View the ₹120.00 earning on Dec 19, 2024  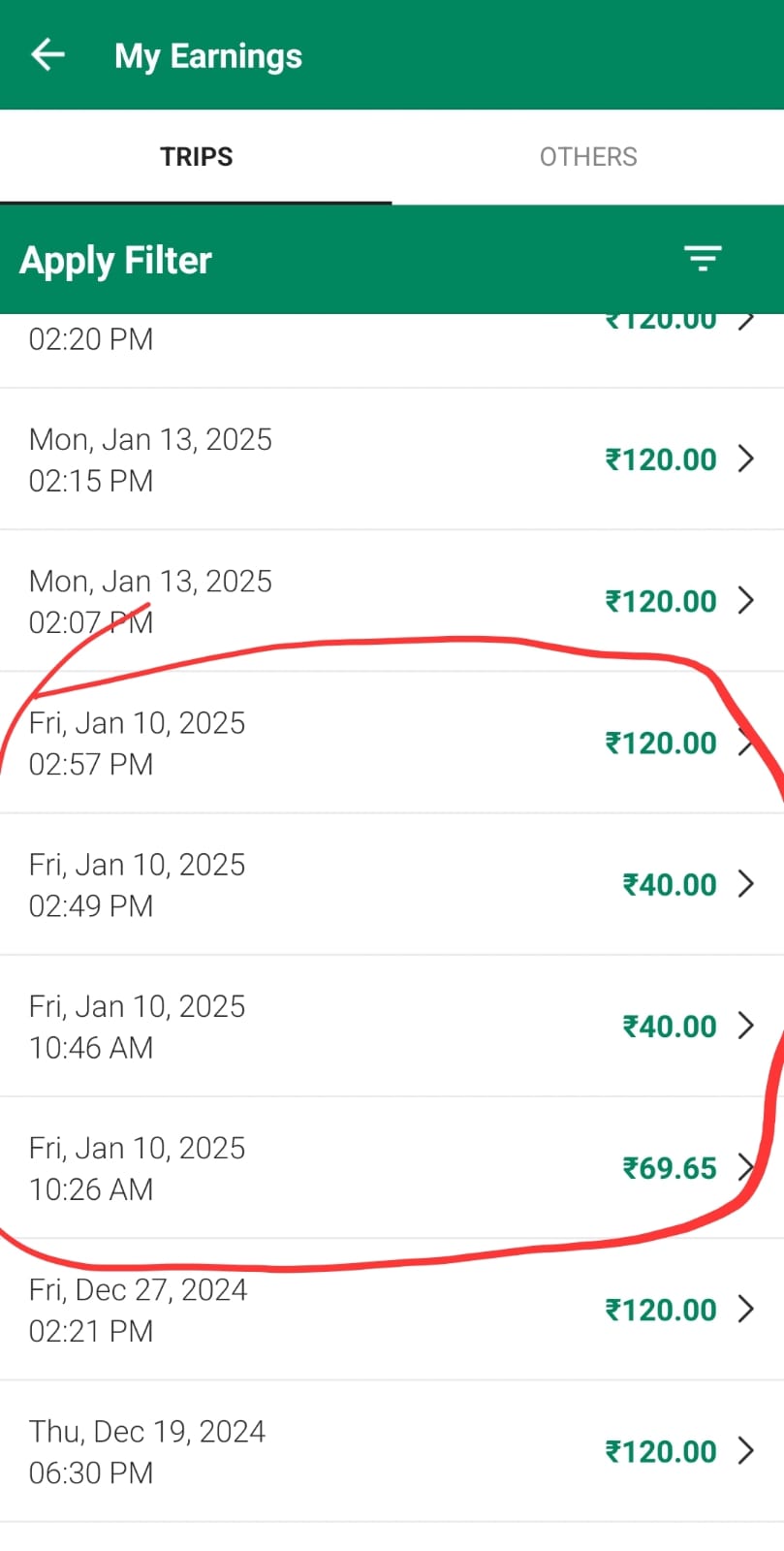pos(661,1451)
